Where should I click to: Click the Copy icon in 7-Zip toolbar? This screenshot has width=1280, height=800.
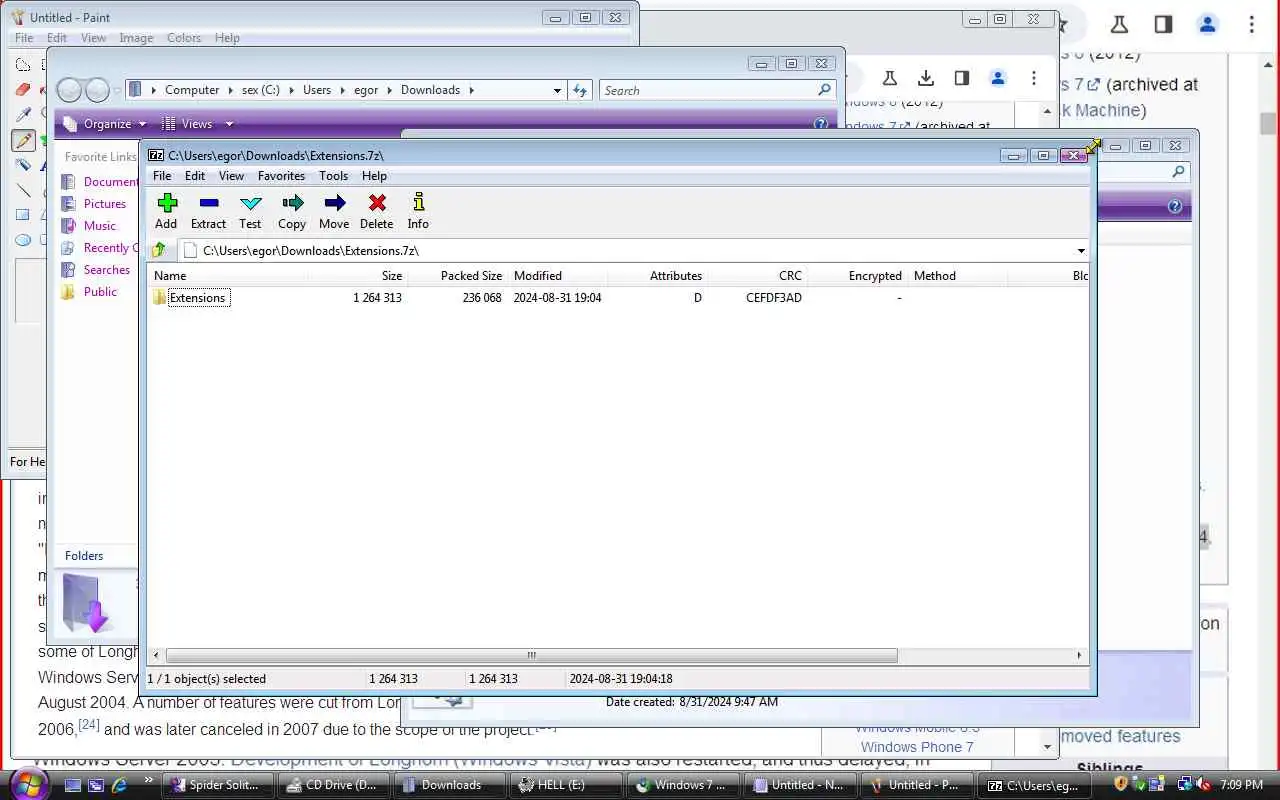click(292, 211)
